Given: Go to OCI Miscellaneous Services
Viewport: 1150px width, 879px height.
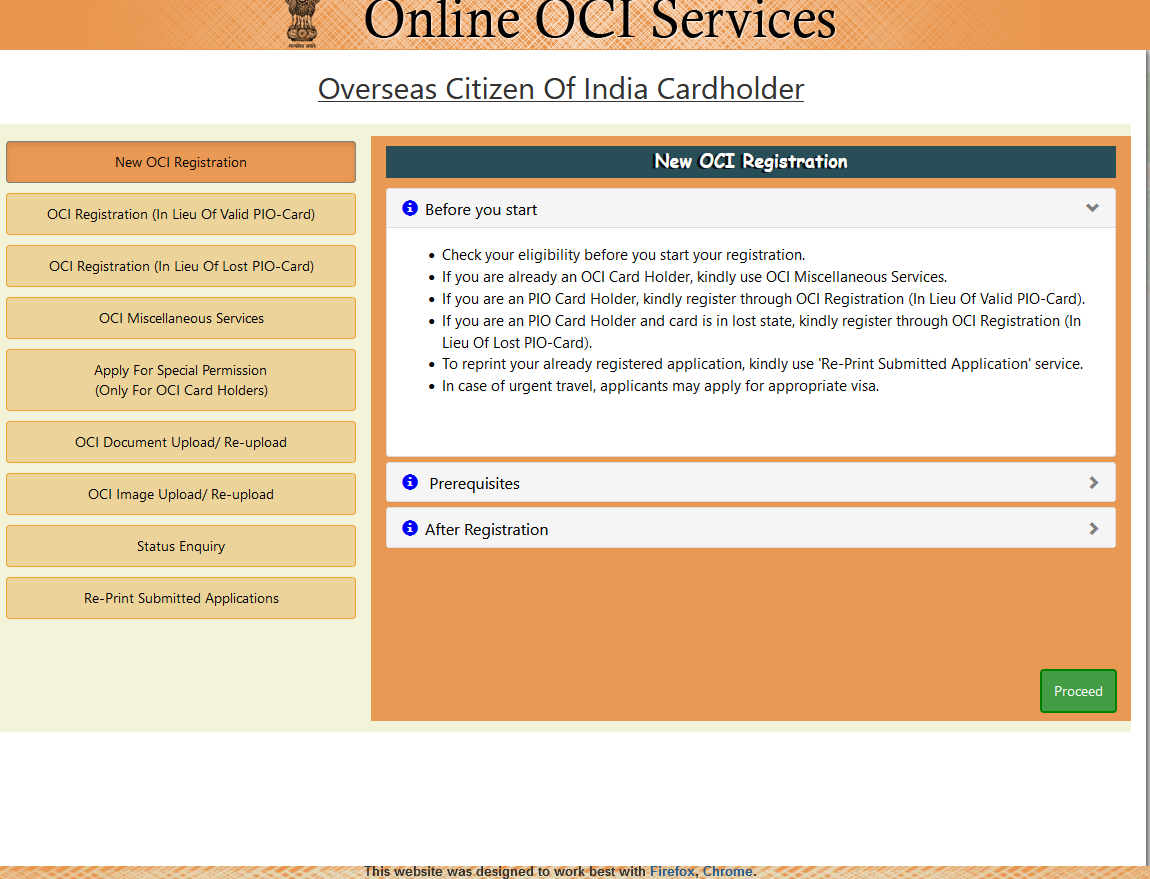Looking at the screenshot, I should (x=180, y=318).
